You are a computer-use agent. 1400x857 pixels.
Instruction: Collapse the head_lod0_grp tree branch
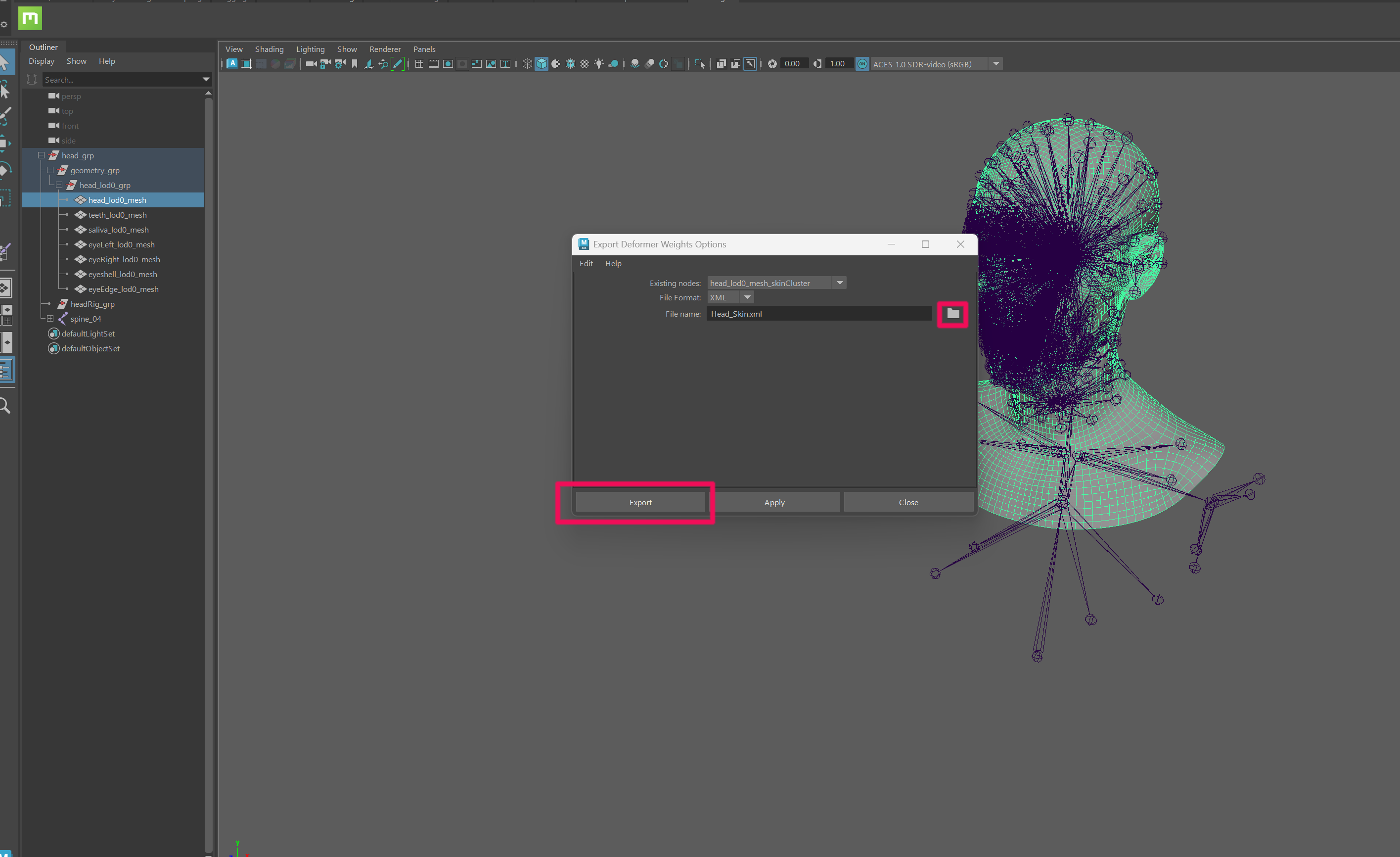tap(58, 185)
